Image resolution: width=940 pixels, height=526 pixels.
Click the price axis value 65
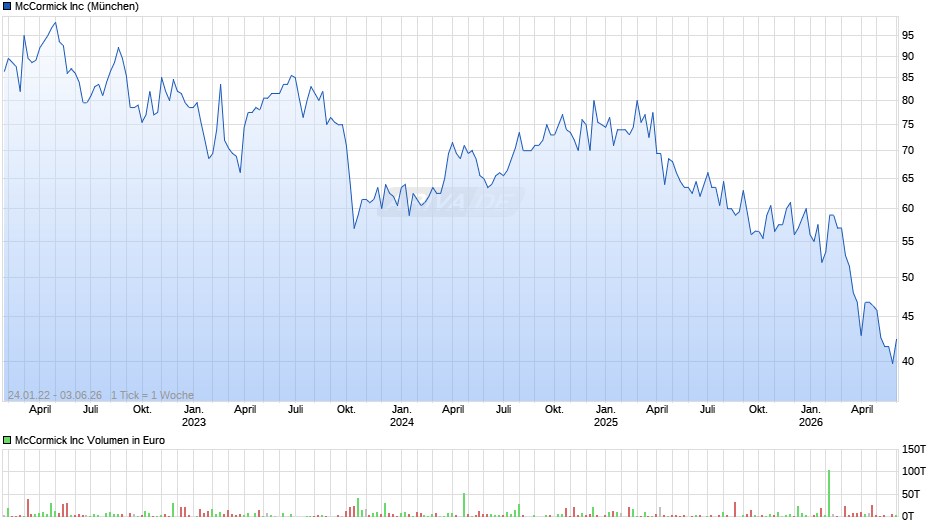coord(908,178)
